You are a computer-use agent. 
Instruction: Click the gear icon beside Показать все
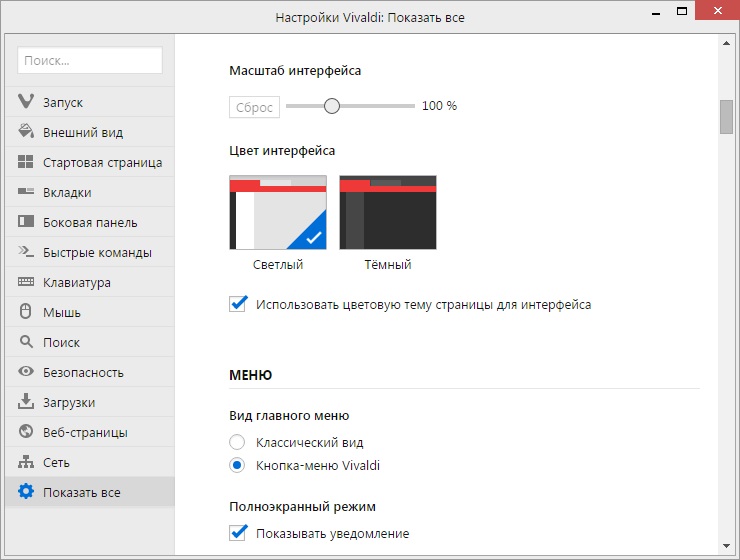point(26,491)
